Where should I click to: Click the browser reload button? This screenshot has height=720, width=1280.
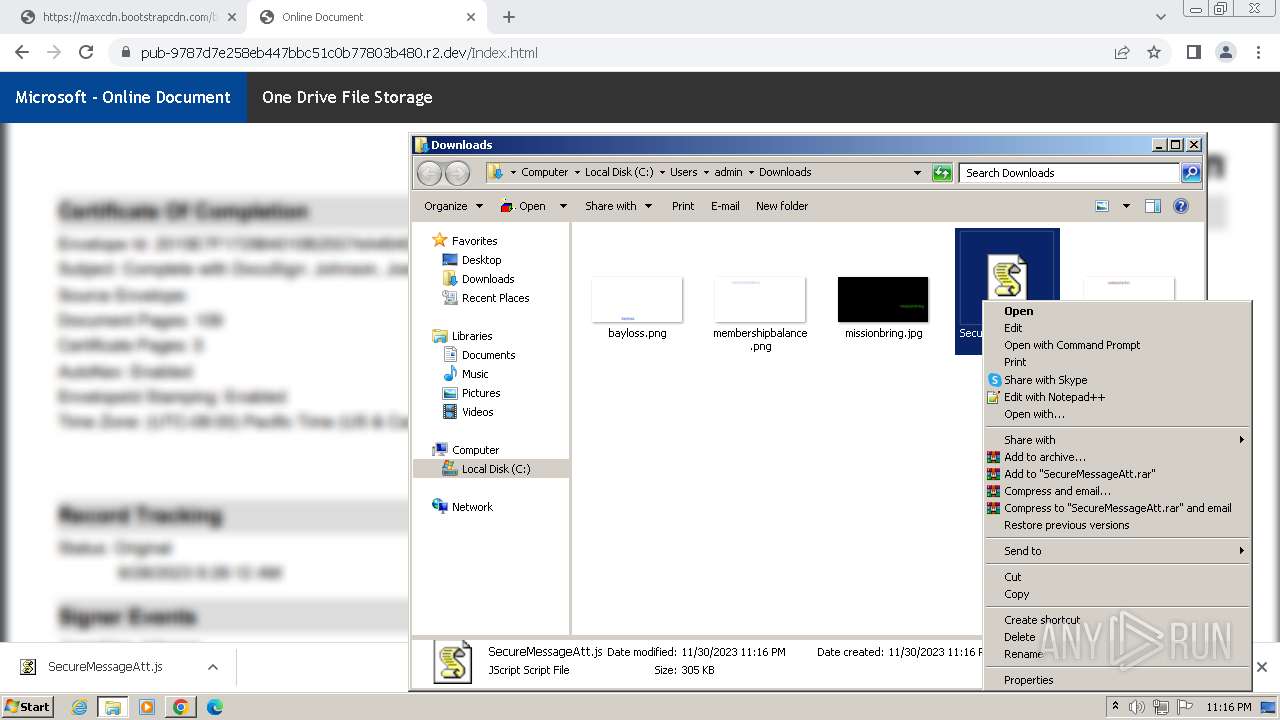point(86,52)
